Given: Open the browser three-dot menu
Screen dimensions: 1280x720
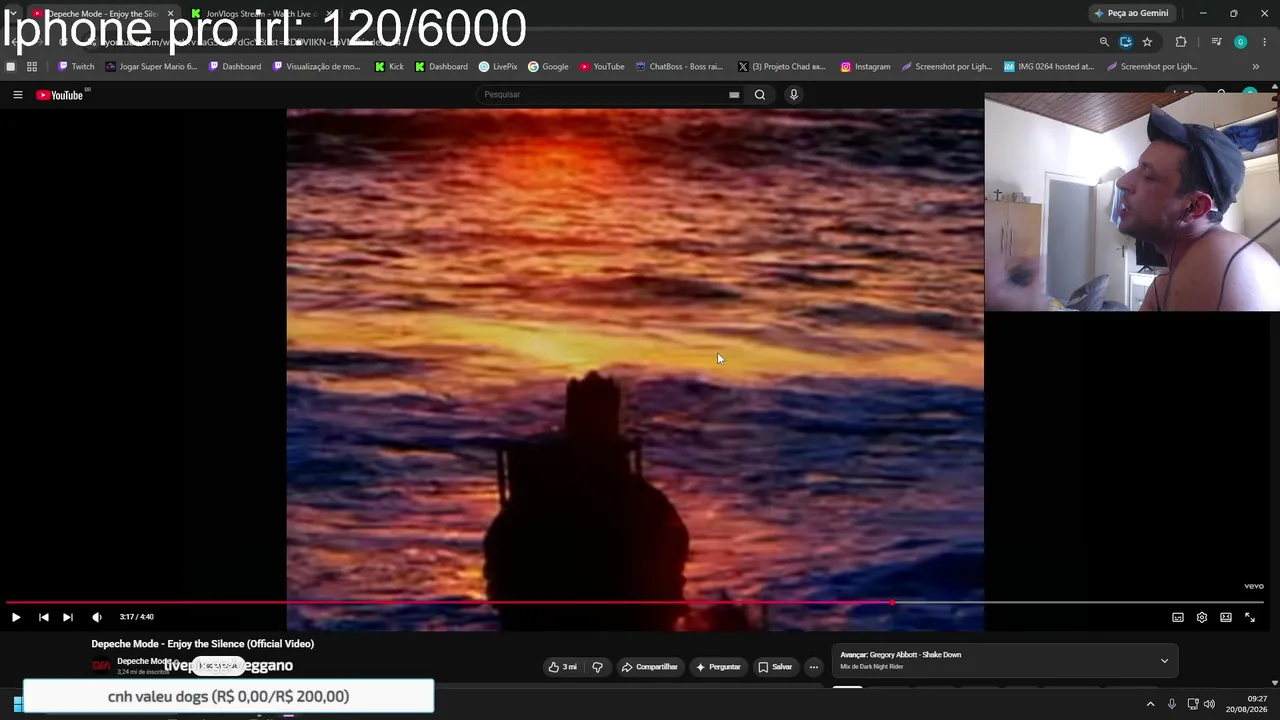Looking at the screenshot, I should point(1265,42).
